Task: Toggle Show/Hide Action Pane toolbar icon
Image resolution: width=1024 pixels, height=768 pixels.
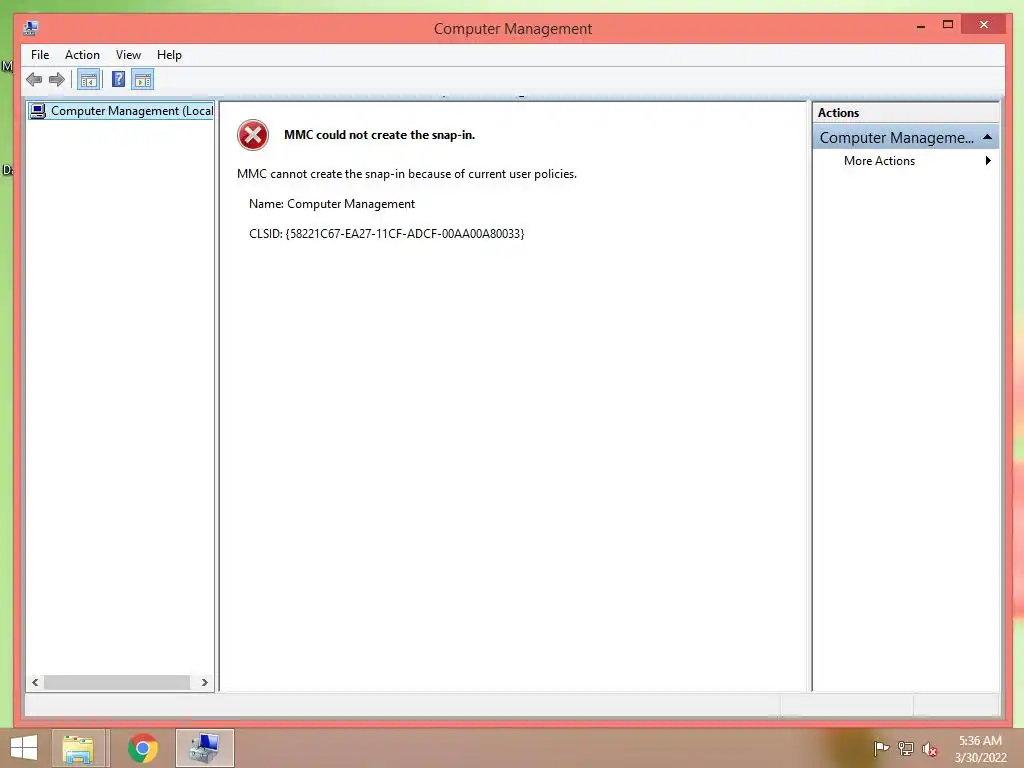Action: (x=142, y=80)
